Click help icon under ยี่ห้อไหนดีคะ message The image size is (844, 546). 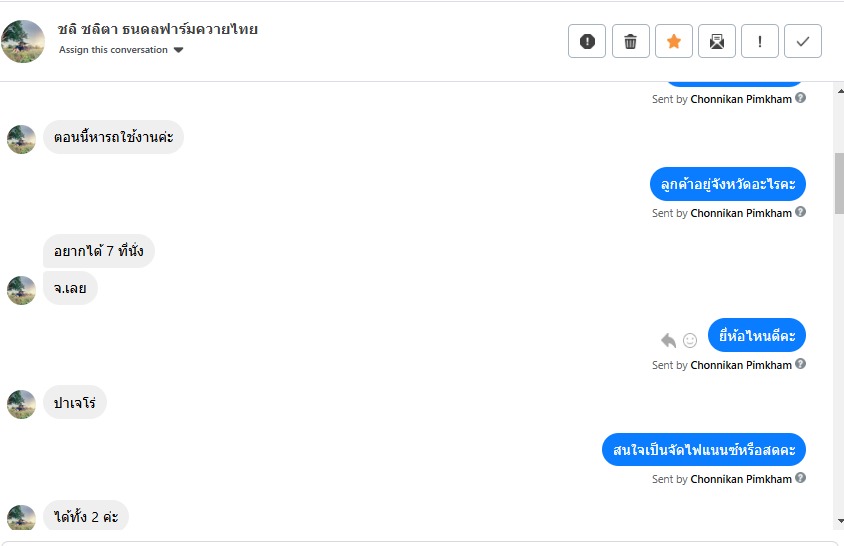[801, 364]
